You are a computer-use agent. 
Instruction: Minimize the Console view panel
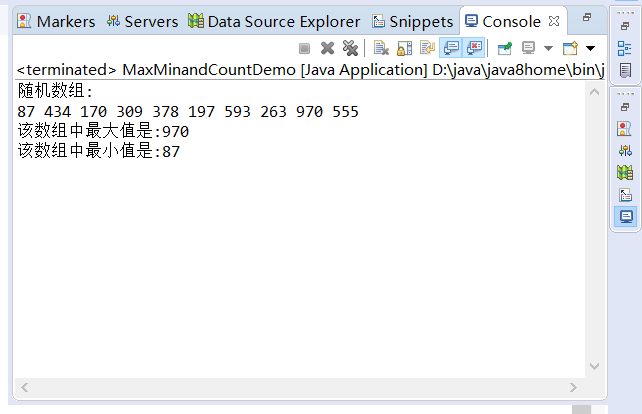587,17
